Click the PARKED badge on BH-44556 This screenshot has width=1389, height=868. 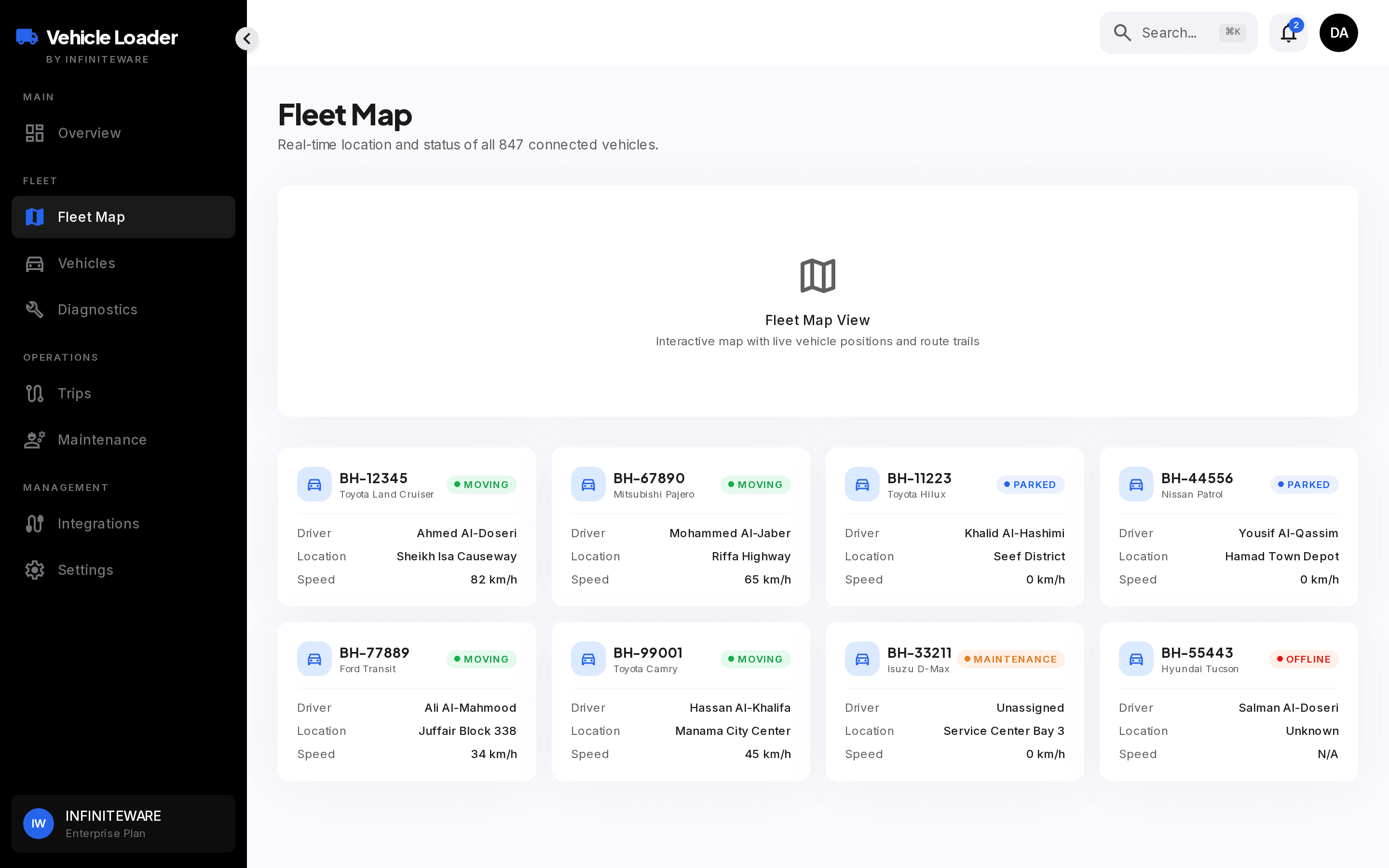[x=1304, y=485]
